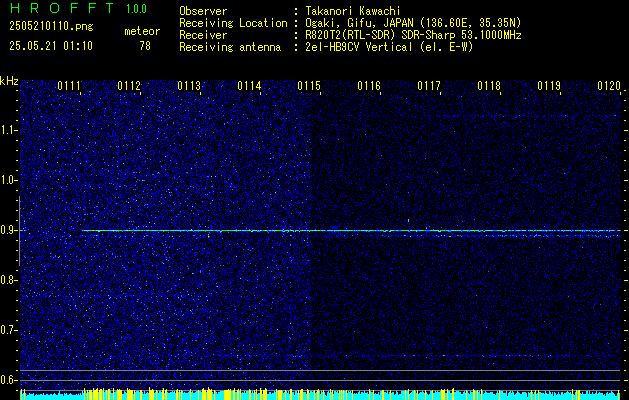Click the meteor label
This screenshot has width=629, height=400.
pos(142,31)
